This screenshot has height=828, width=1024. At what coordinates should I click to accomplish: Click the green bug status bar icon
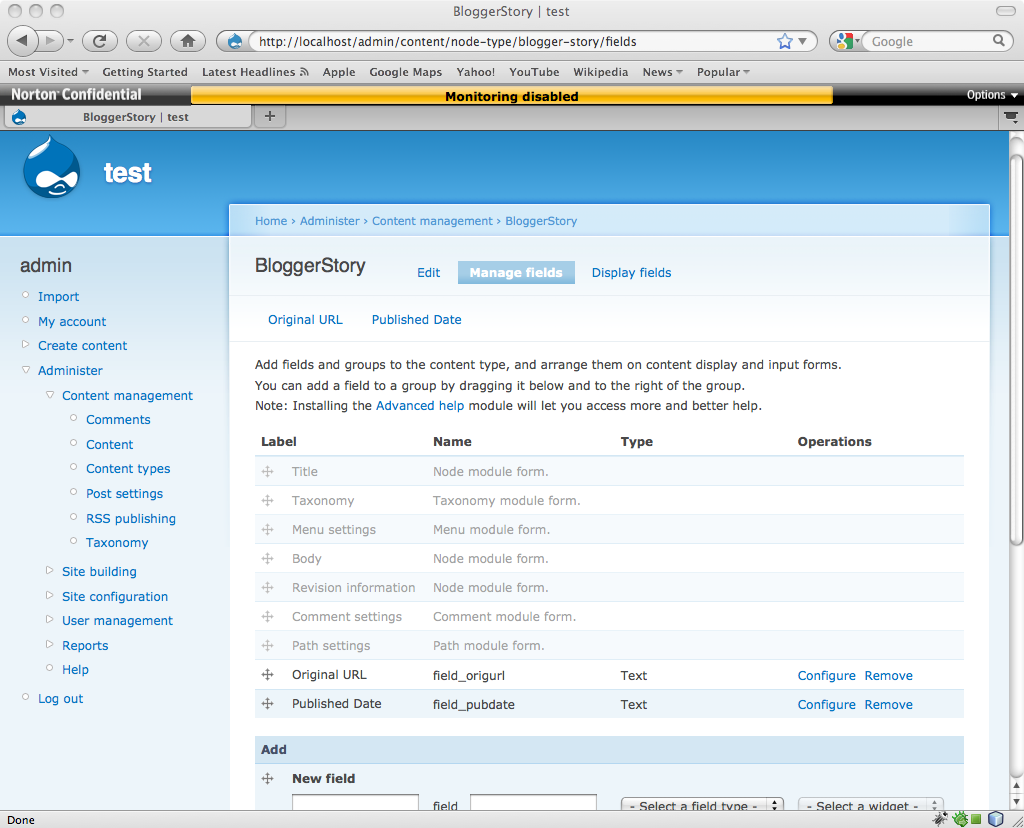(960, 819)
